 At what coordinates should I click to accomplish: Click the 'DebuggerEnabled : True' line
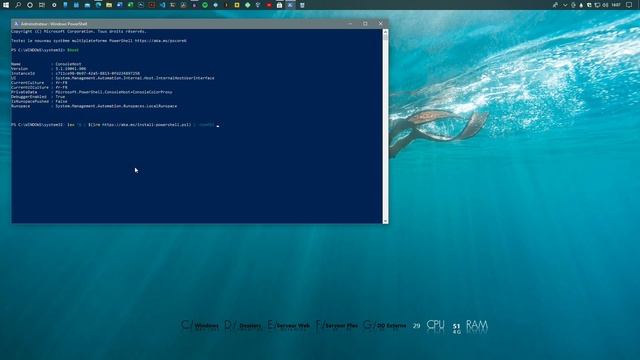coord(38,97)
